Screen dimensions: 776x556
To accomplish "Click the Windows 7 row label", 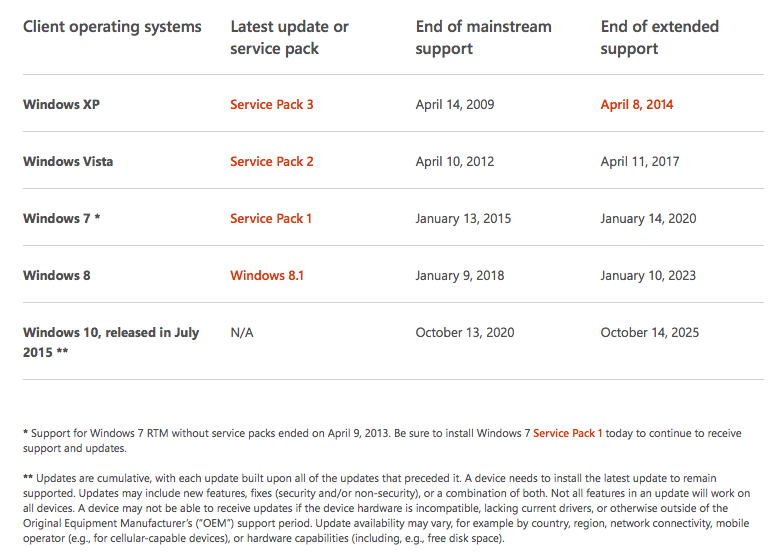I will (x=62, y=218).
